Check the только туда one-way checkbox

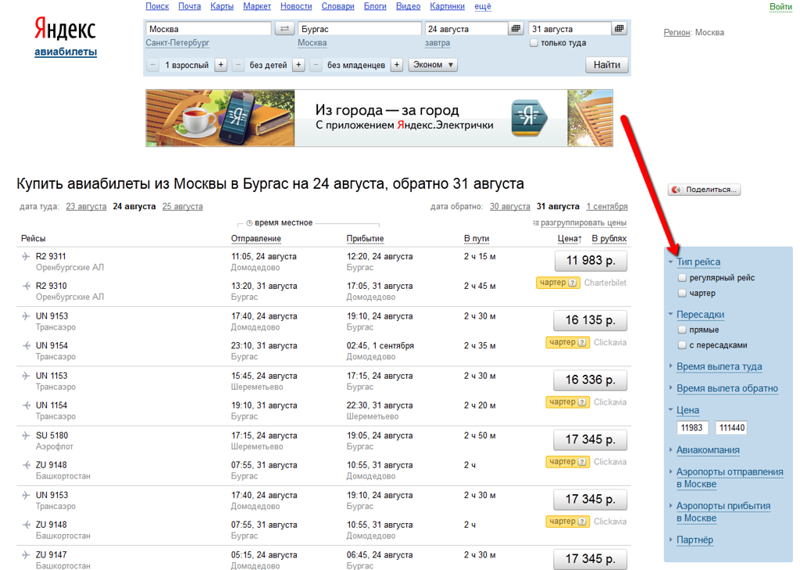pos(534,43)
